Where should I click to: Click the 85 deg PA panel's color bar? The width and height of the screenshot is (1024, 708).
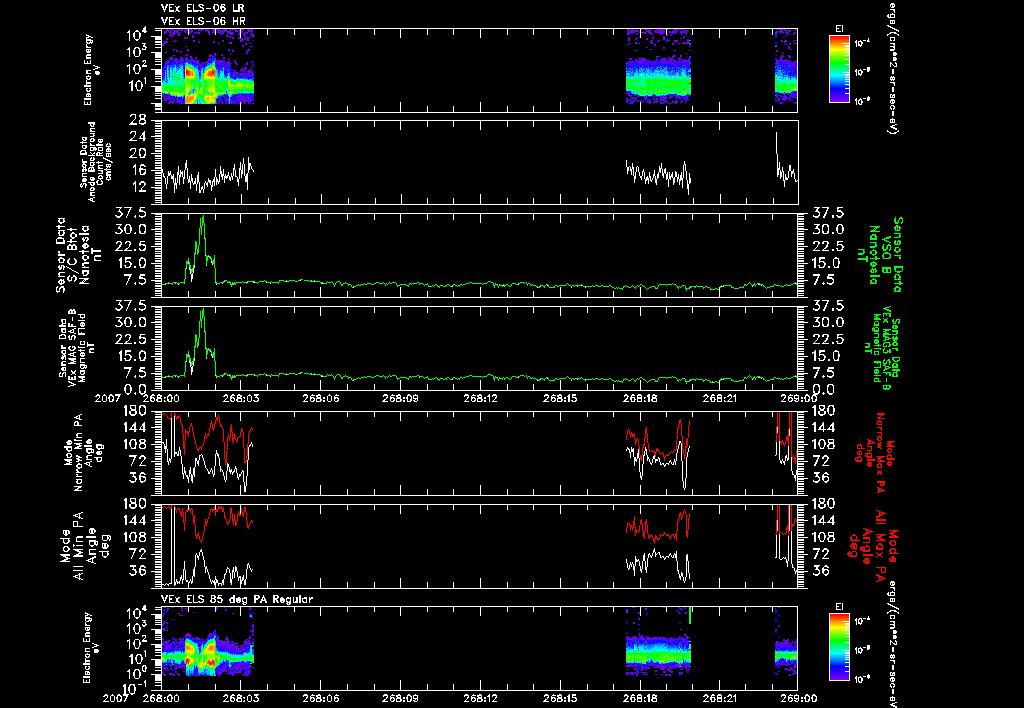[839, 647]
